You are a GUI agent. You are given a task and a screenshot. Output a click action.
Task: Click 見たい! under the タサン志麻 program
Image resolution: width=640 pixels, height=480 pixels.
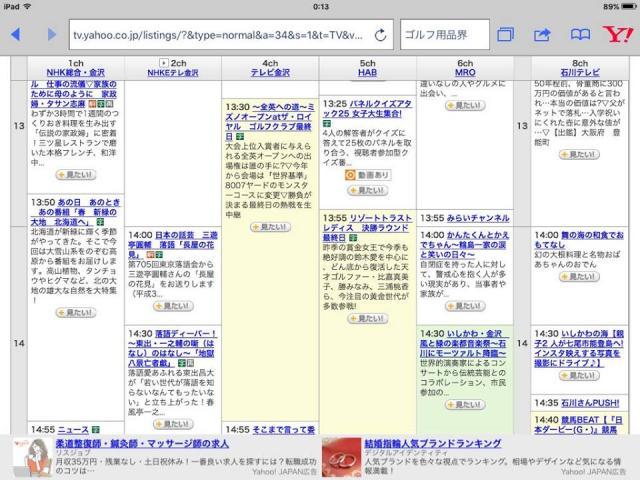tap(76, 175)
